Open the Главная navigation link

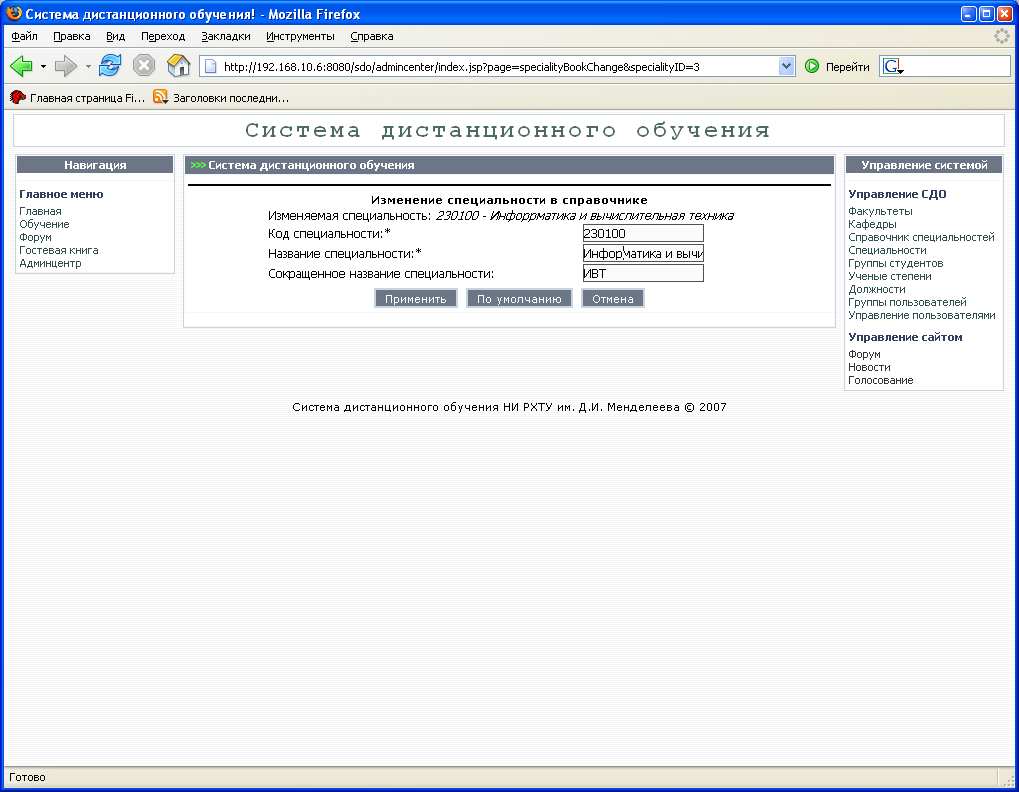40,211
